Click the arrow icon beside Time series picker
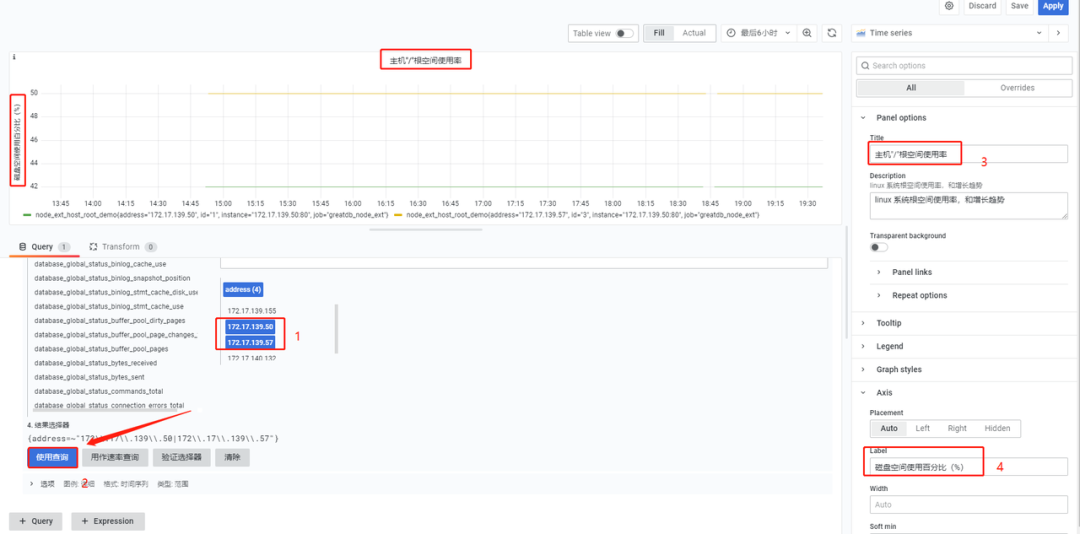The image size is (1080, 534). point(1059,33)
